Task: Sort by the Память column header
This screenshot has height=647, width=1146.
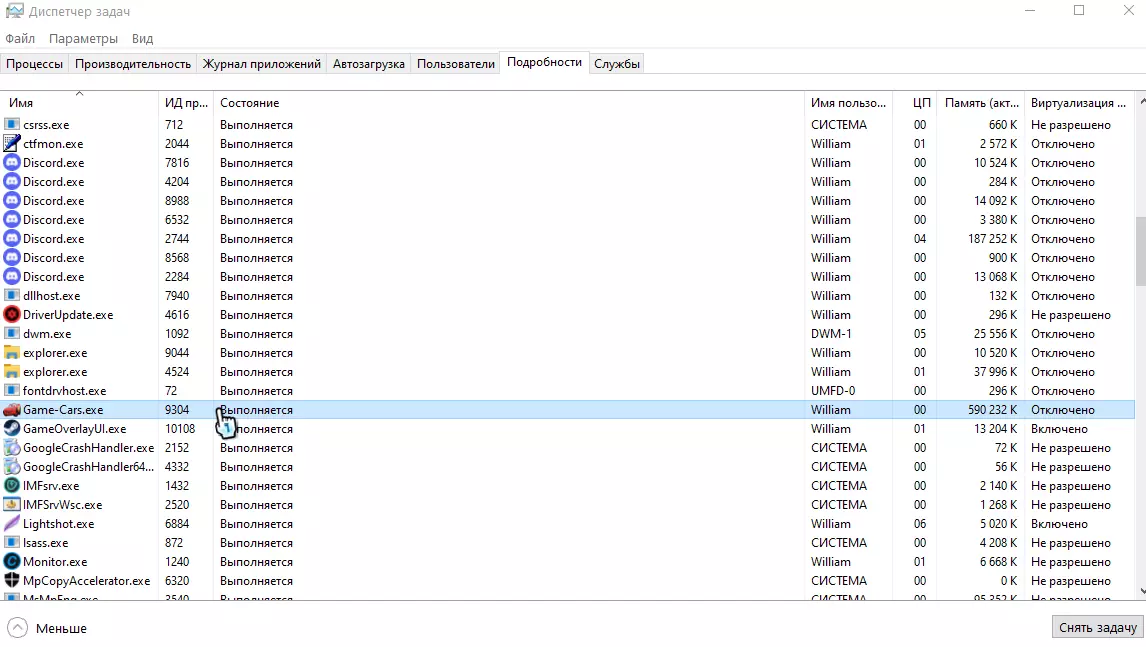Action: (x=981, y=103)
